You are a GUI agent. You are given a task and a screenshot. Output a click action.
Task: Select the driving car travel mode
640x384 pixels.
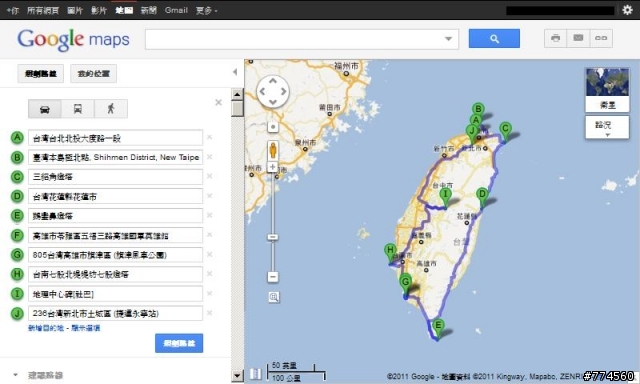click(45, 109)
